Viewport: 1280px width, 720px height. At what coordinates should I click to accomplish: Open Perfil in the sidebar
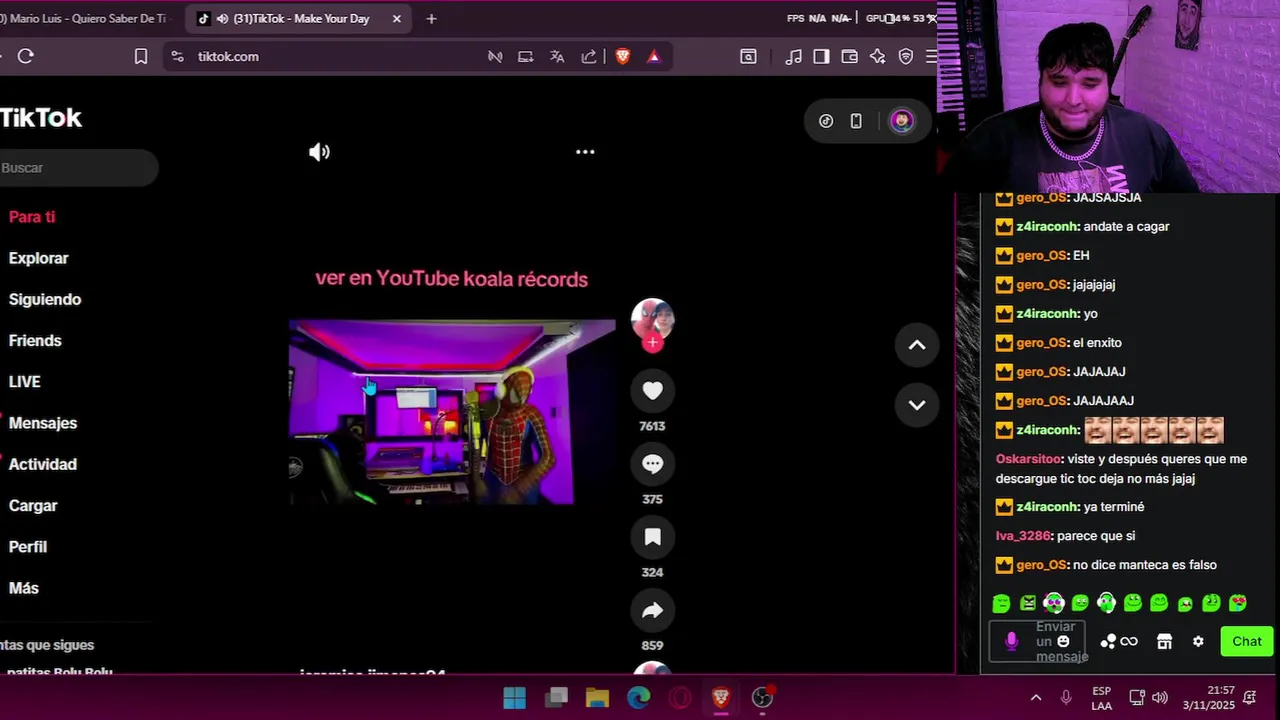[x=28, y=547]
